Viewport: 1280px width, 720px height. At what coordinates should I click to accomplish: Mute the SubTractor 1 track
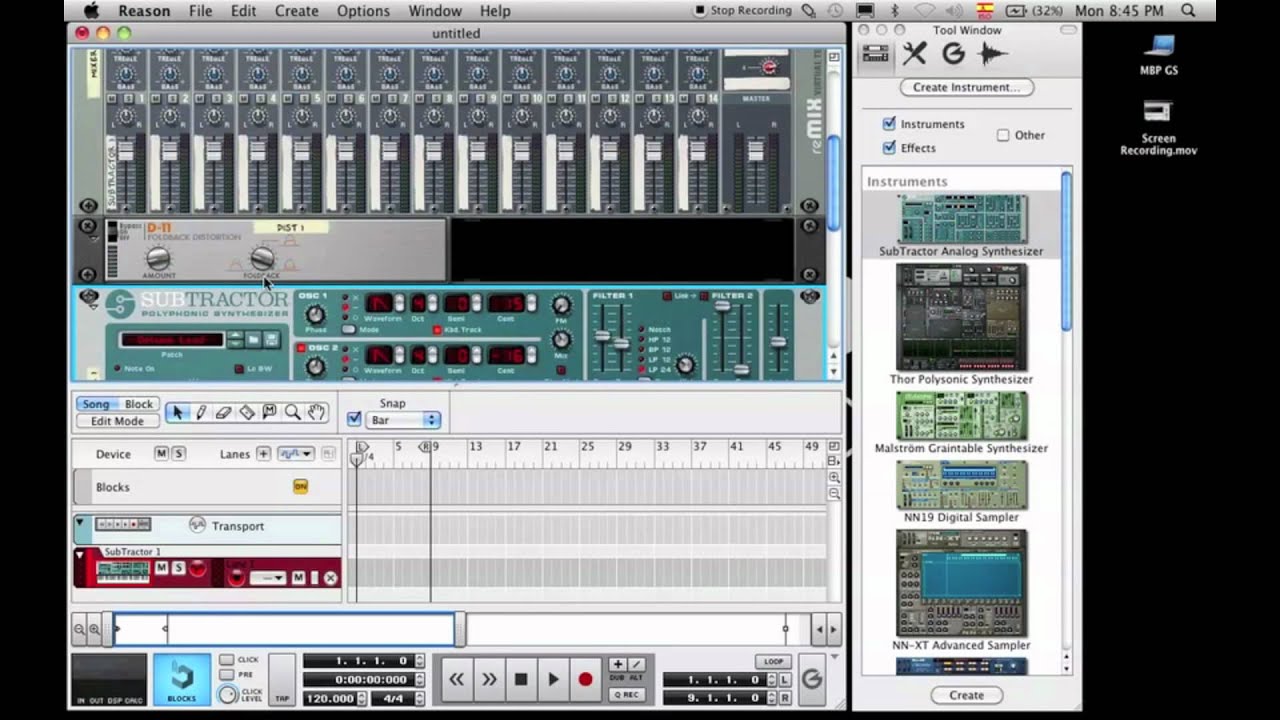click(161, 568)
